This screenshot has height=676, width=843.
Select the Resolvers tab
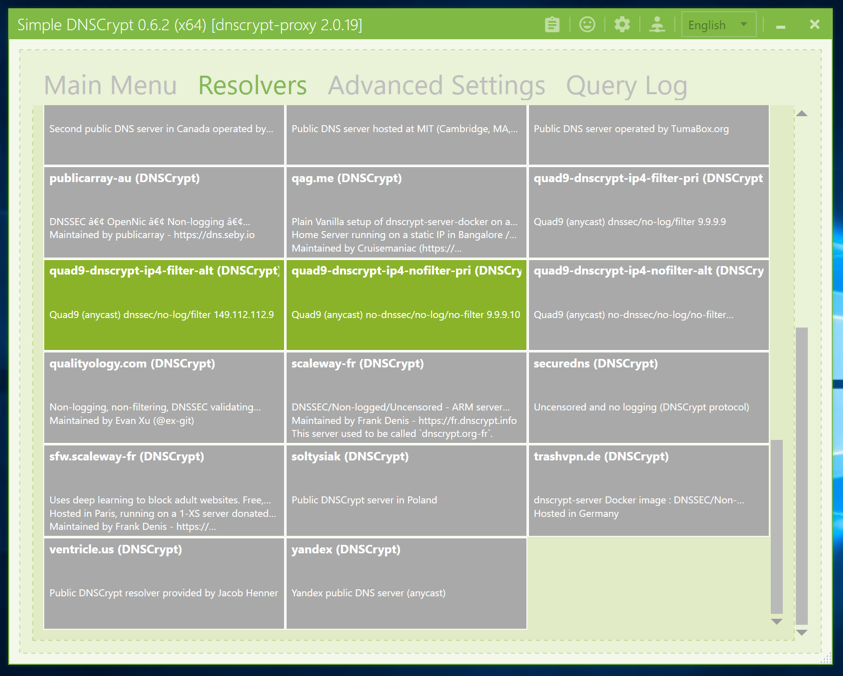pyautogui.click(x=252, y=86)
